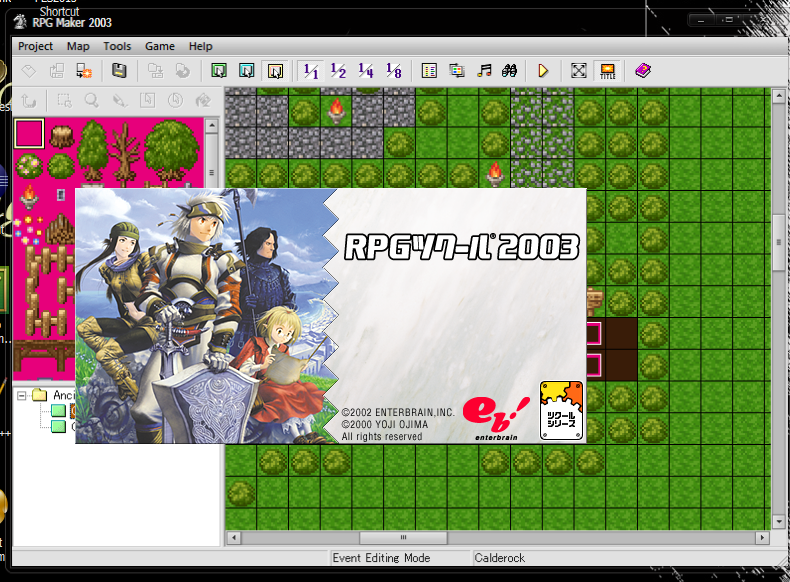Open the Music Player note icon
790x582 pixels.
[x=484, y=71]
